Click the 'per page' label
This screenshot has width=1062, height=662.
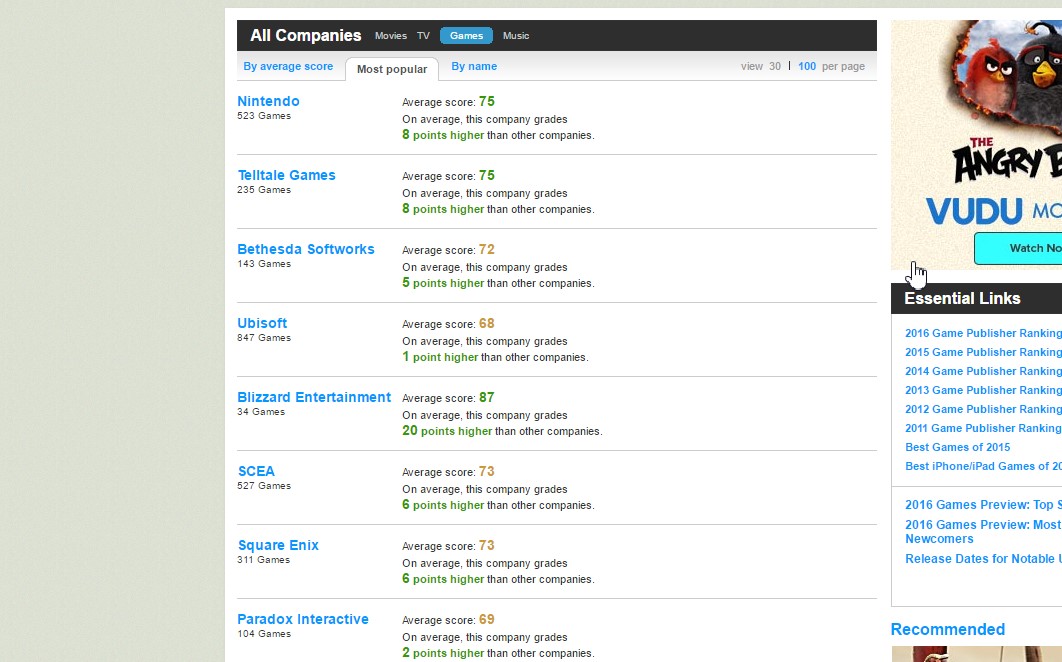click(x=843, y=66)
